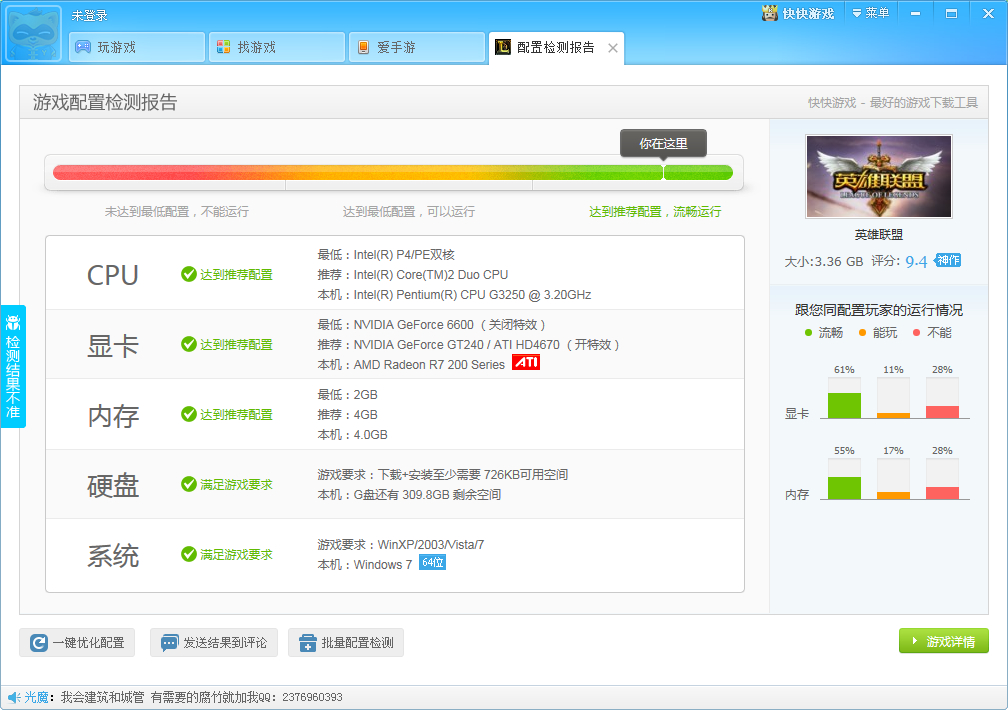This screenshot has width=1008, height=710.
Task: Close the 配置检测报告 tab
Action: click(613, 48)
